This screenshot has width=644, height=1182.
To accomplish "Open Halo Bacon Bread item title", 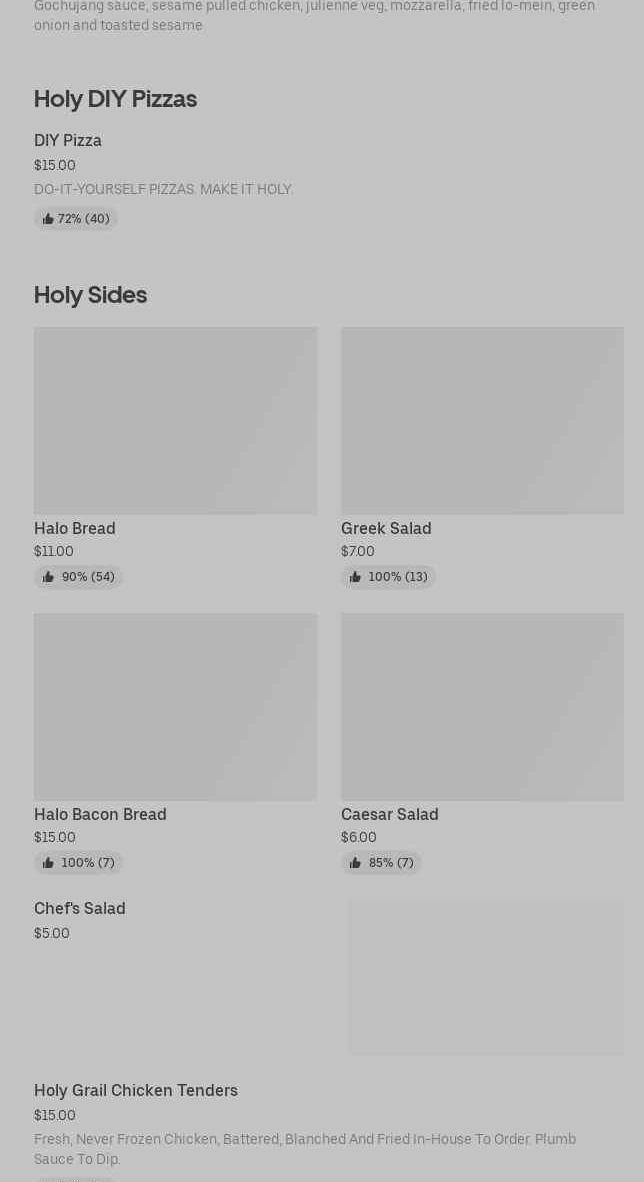I will [x=100, y=814].
